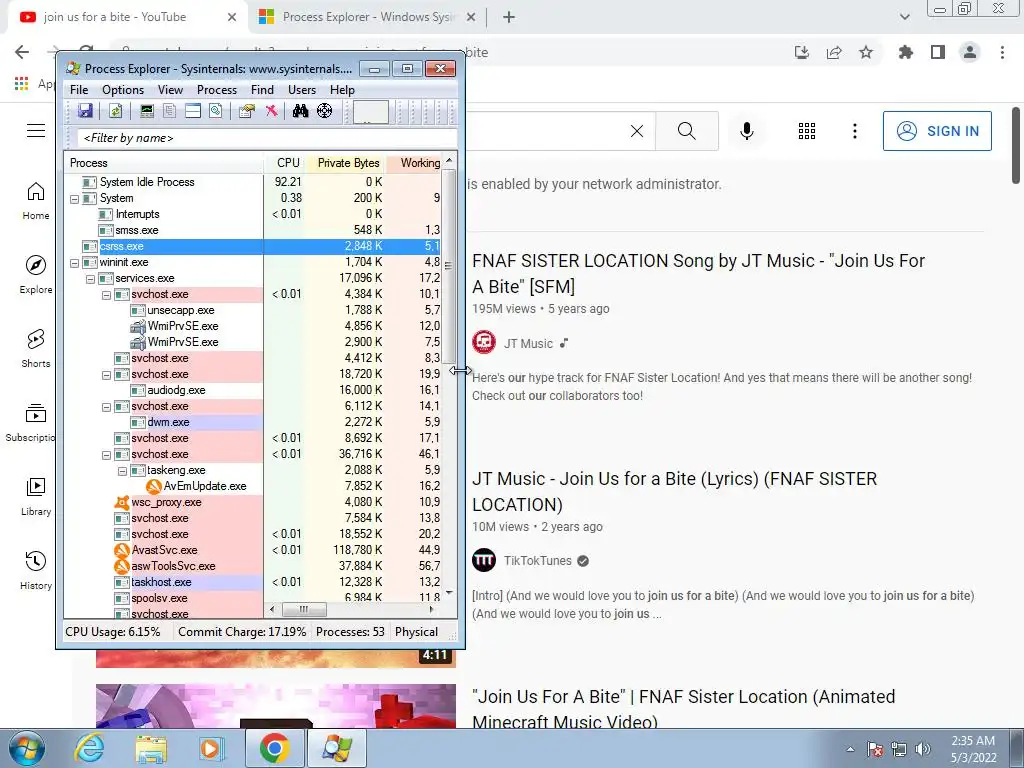Image resolution: width=1024 pixels, height=768 pixels.
Task: Collapse the services.exe tree node
Action: [x=90, y=279]
